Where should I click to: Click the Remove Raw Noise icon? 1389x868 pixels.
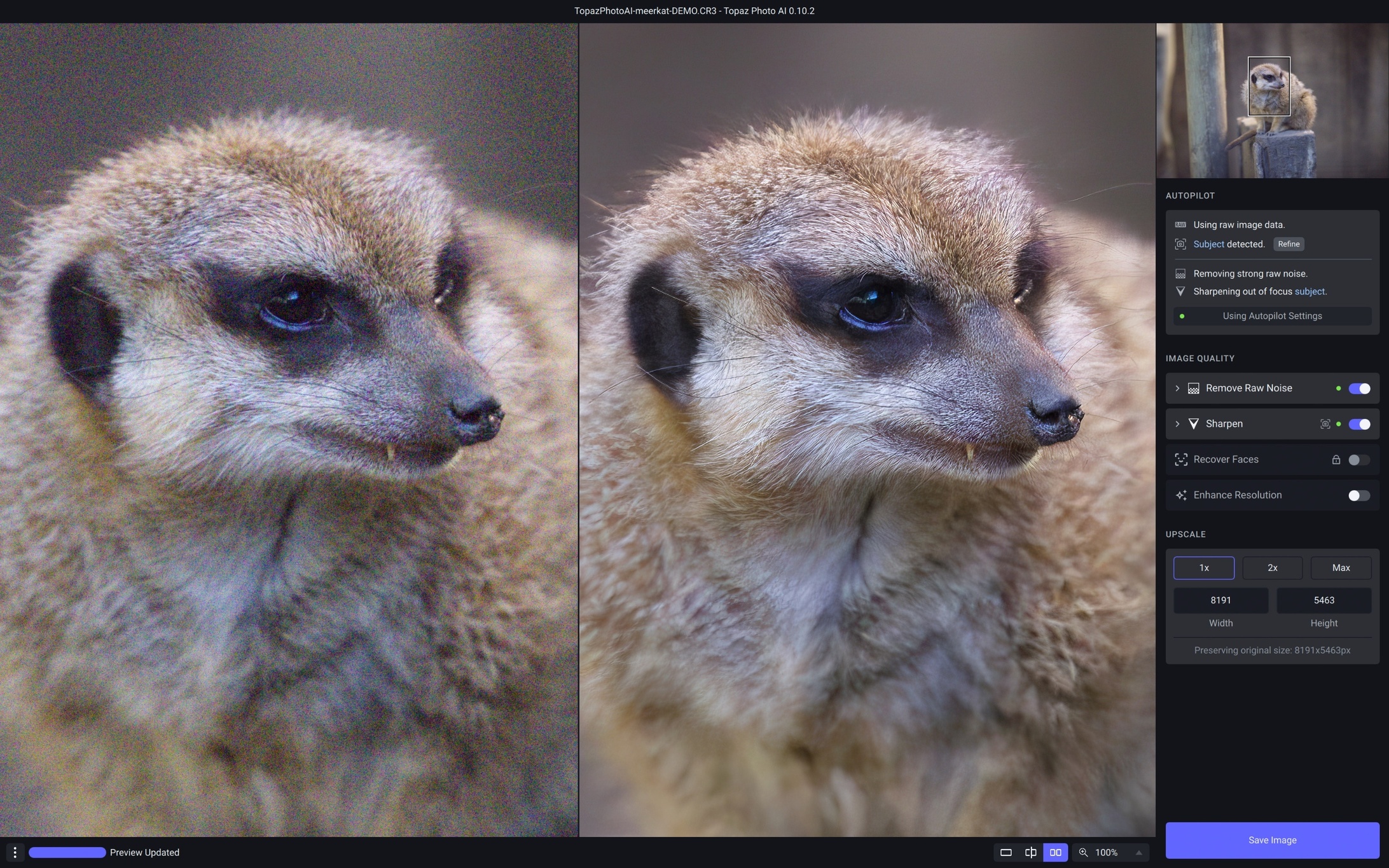[1193, 389]
